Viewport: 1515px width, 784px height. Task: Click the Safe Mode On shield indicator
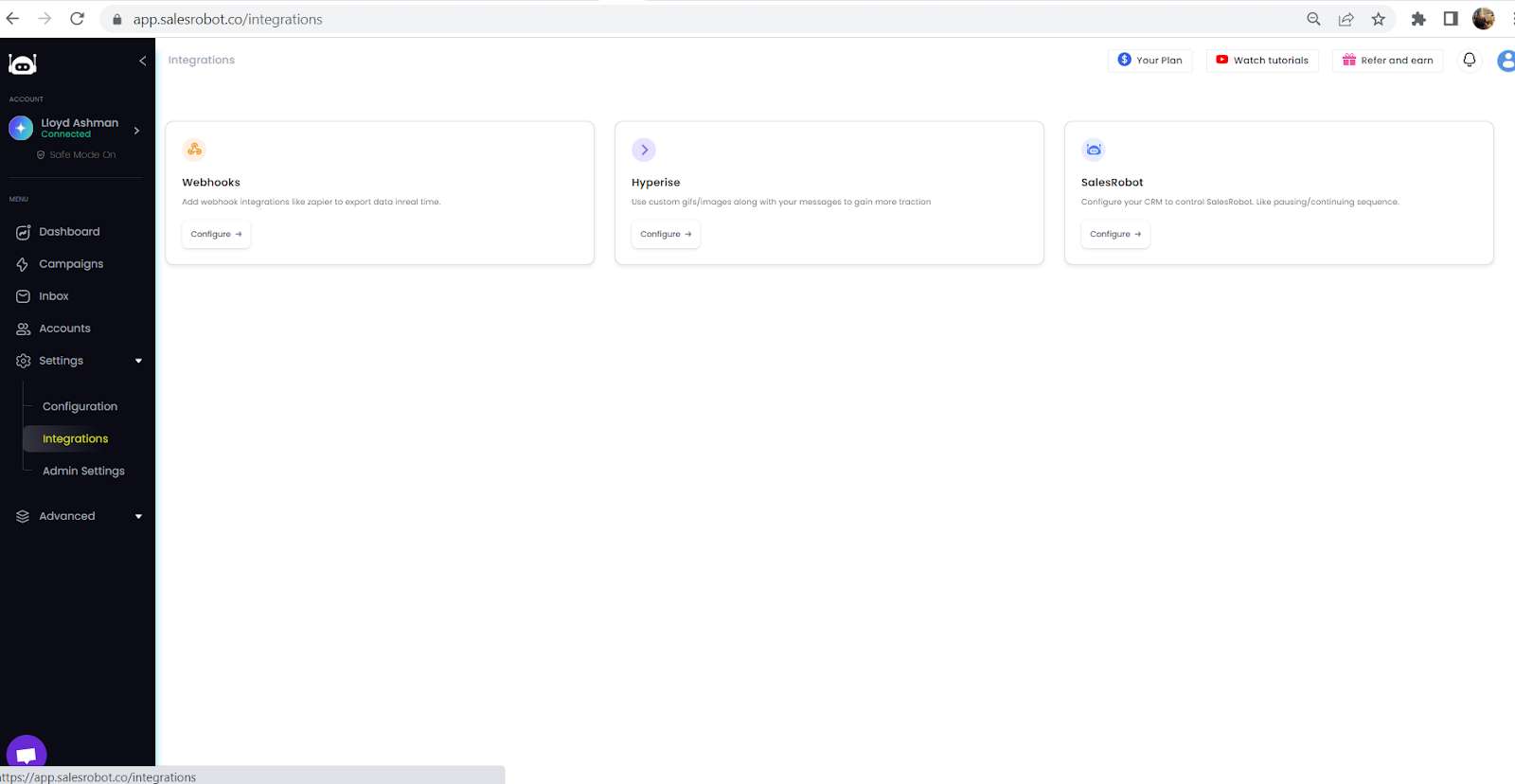click(x=41, y=154)
